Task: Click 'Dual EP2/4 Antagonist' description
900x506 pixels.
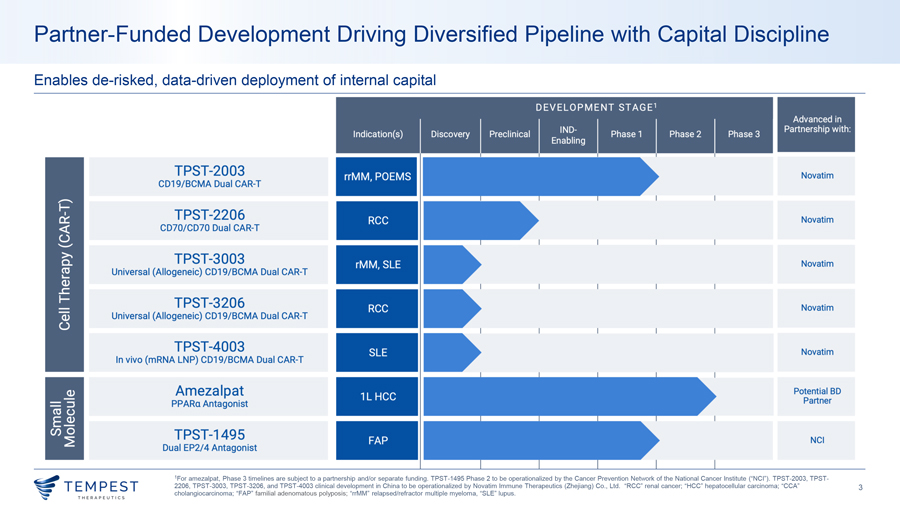Action: coord(210,448)
